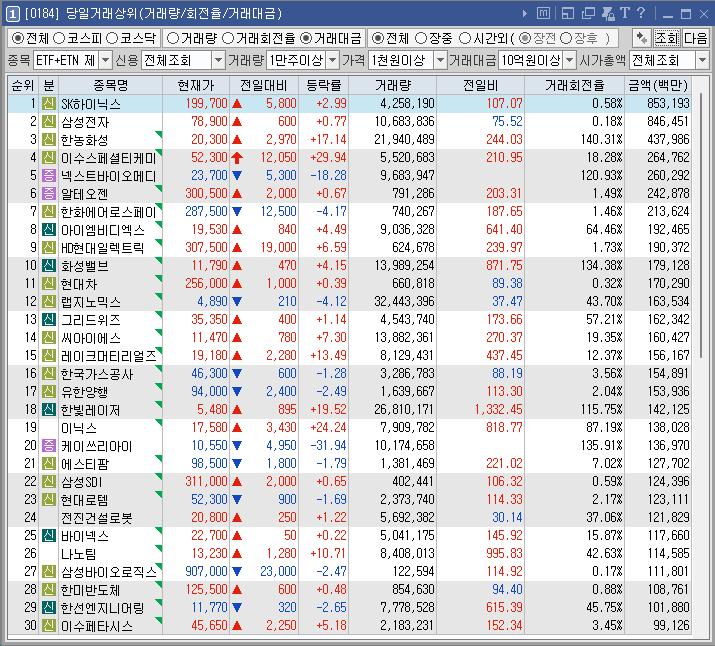The width and height of the screenshot is (715, 646).
Task: Click the 전일비 column header
Action: tap(481, 85)
